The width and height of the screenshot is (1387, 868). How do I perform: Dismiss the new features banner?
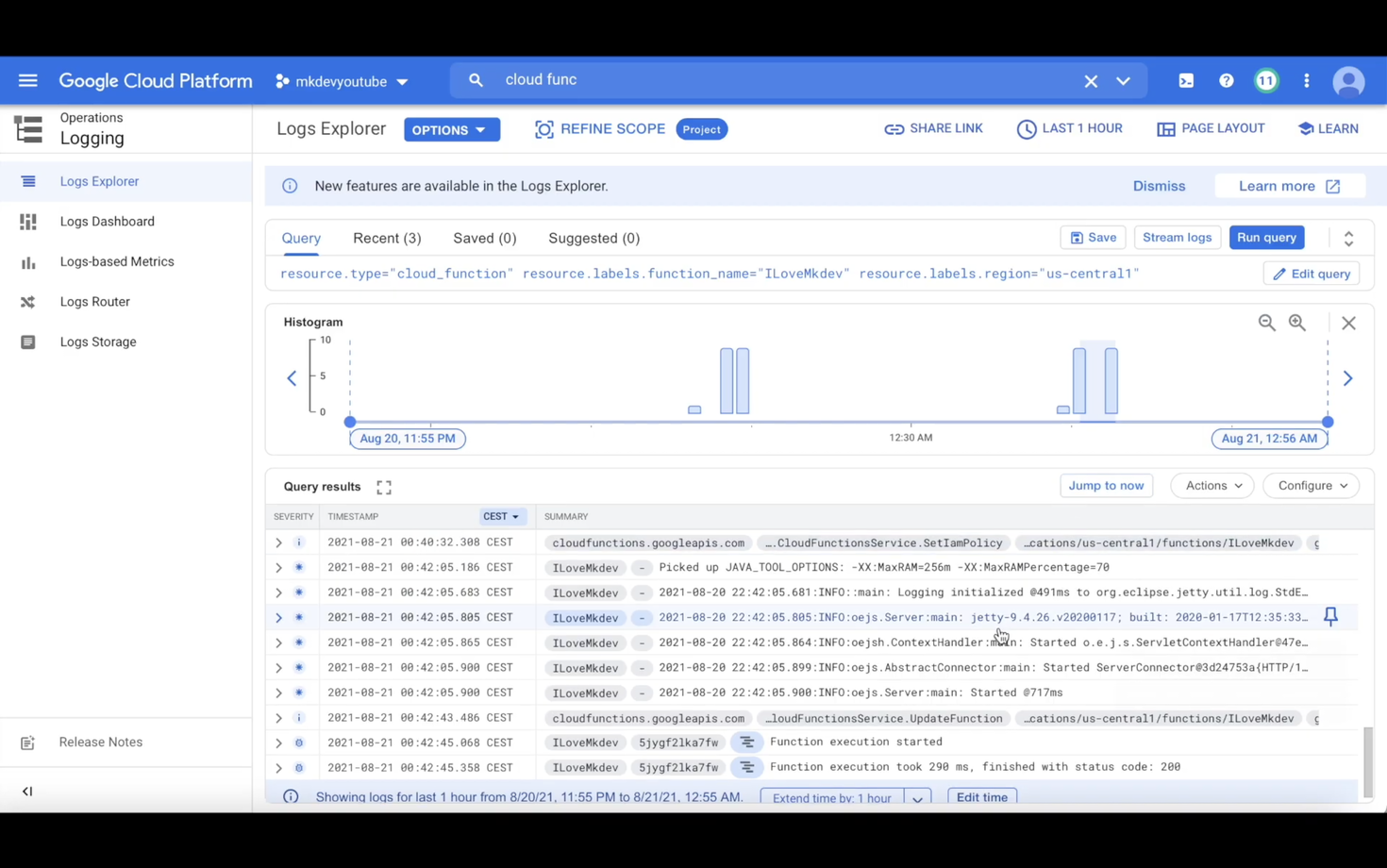1159,186
